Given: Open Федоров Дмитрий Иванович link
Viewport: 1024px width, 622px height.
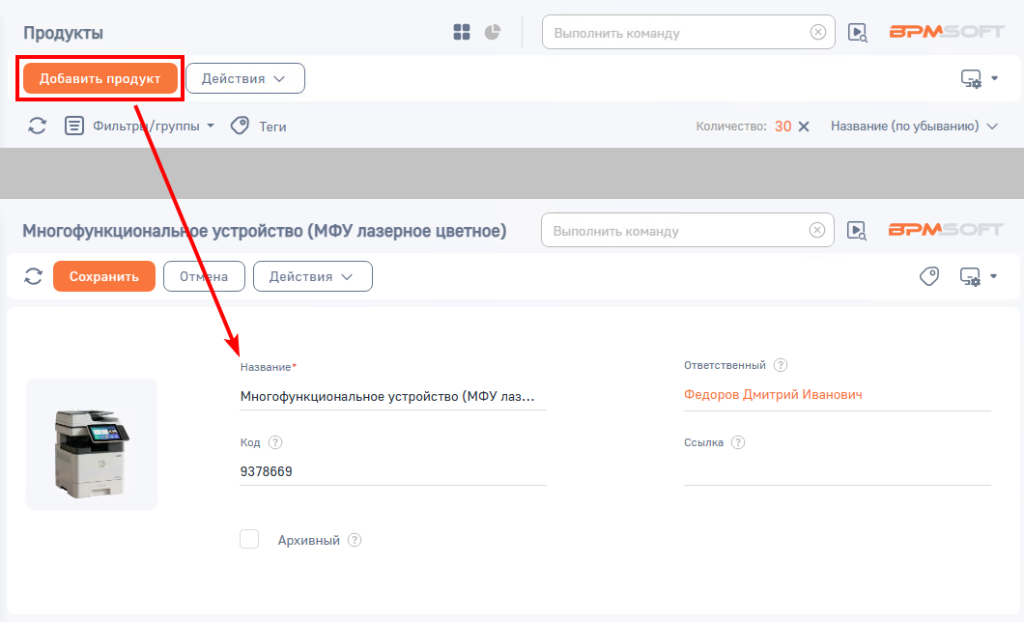Looking at the screenshot, I should tap(773, 395).
